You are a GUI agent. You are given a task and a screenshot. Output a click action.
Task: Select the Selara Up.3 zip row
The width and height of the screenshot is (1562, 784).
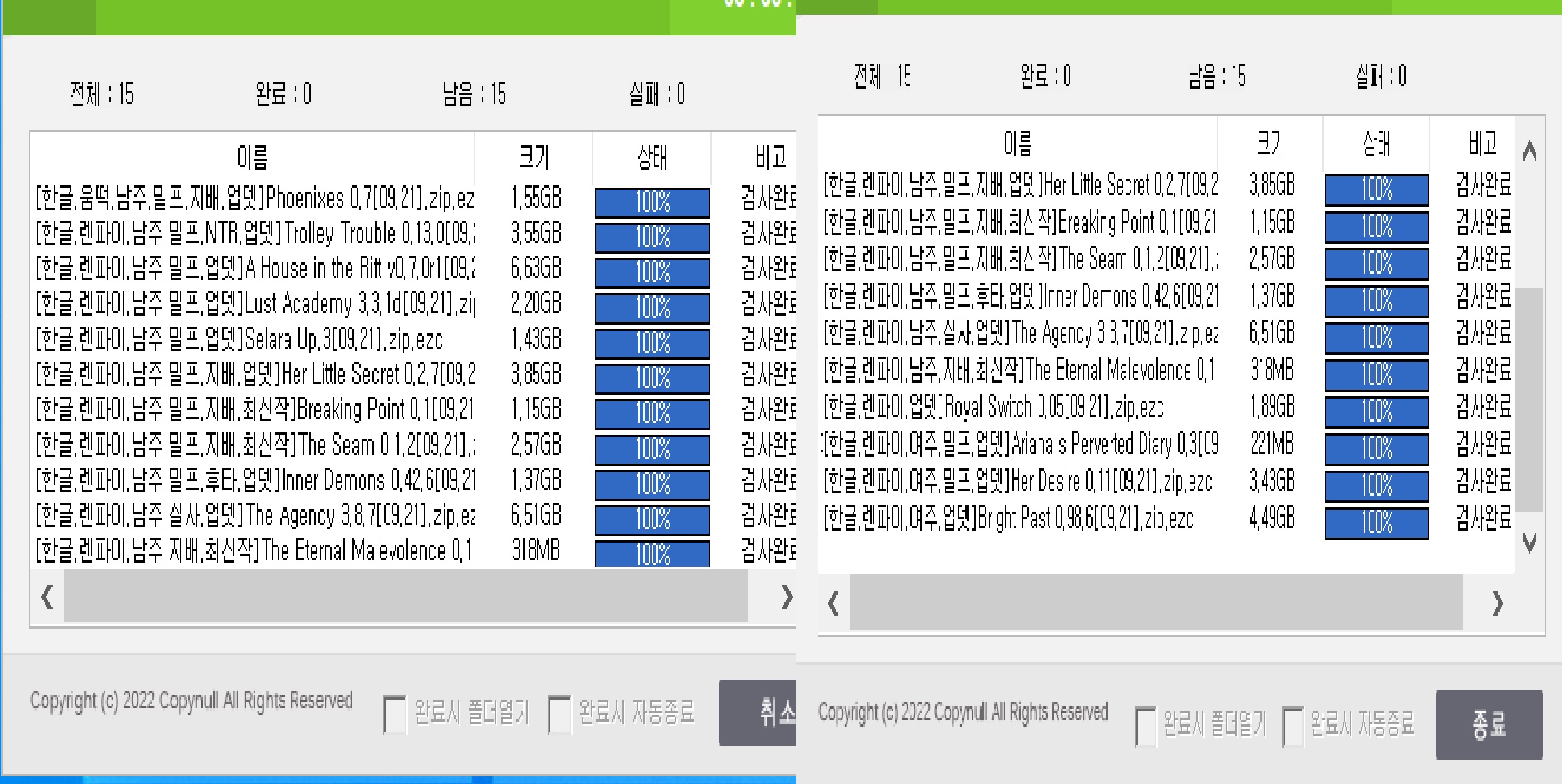coord(414,340)
